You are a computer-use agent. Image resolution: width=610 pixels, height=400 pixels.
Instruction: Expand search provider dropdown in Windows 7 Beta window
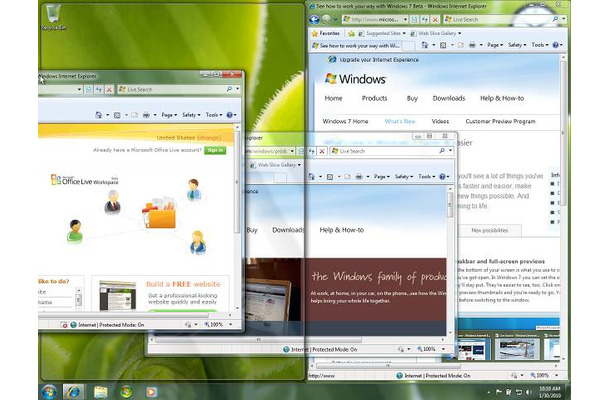tap(563, 19)
